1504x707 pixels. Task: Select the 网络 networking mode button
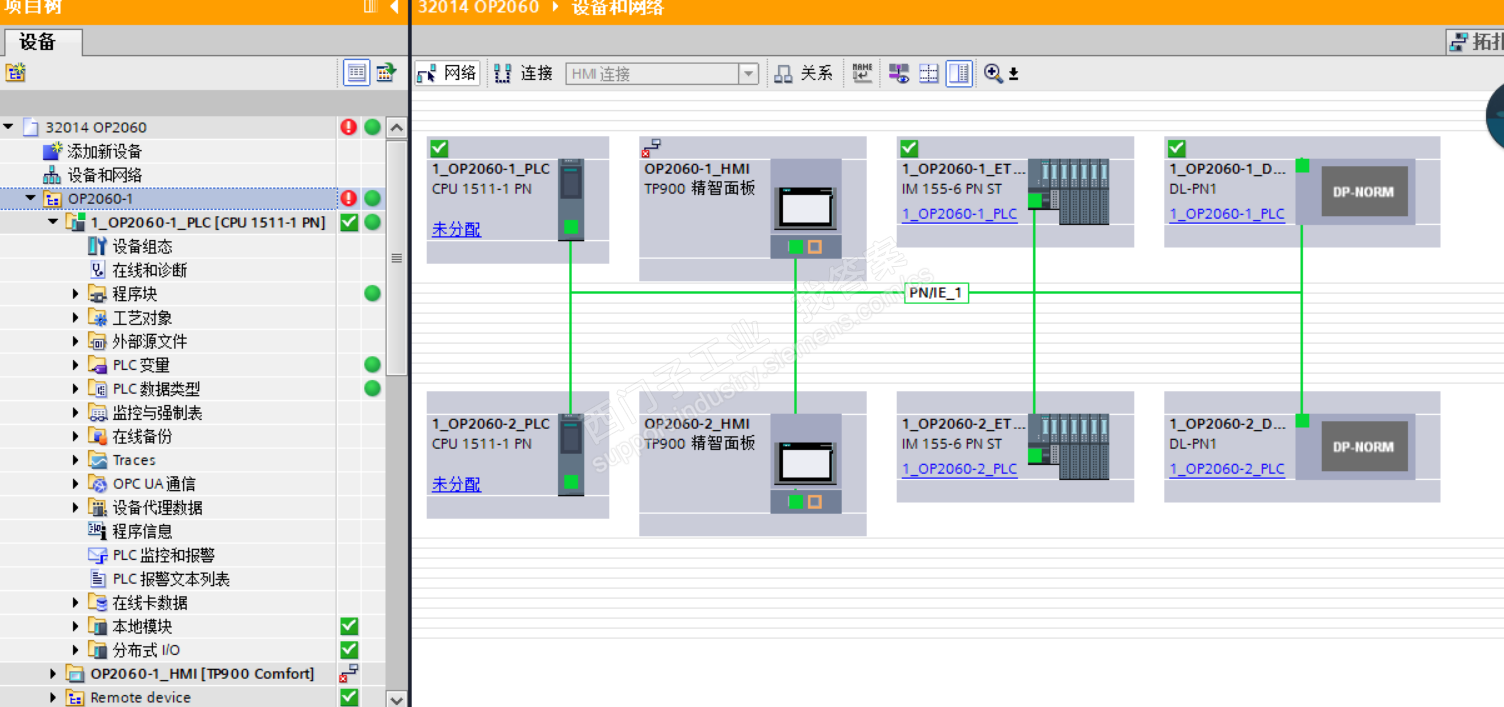click(x=447, y=73)
